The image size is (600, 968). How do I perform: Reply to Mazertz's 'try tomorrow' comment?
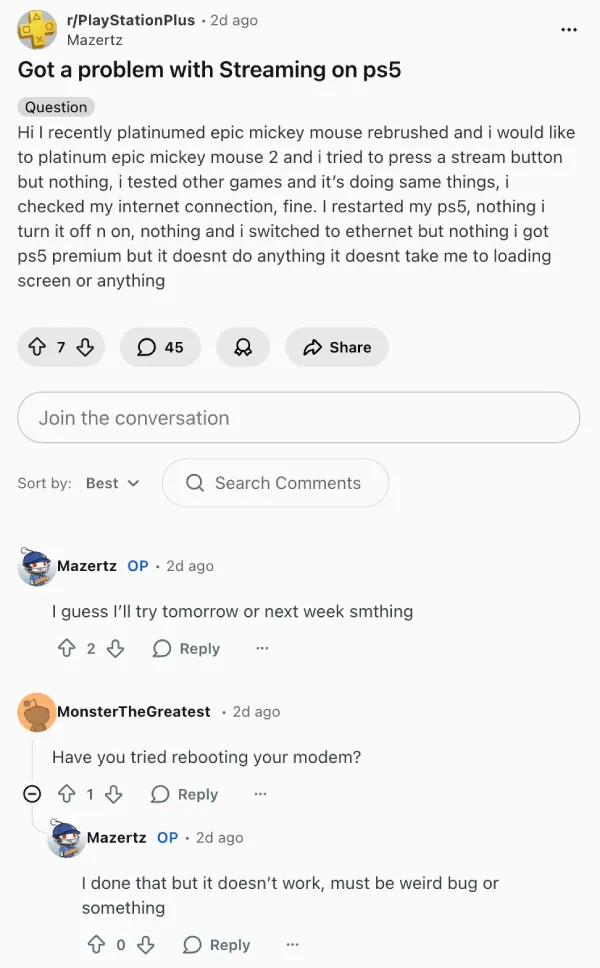(186, 648)
